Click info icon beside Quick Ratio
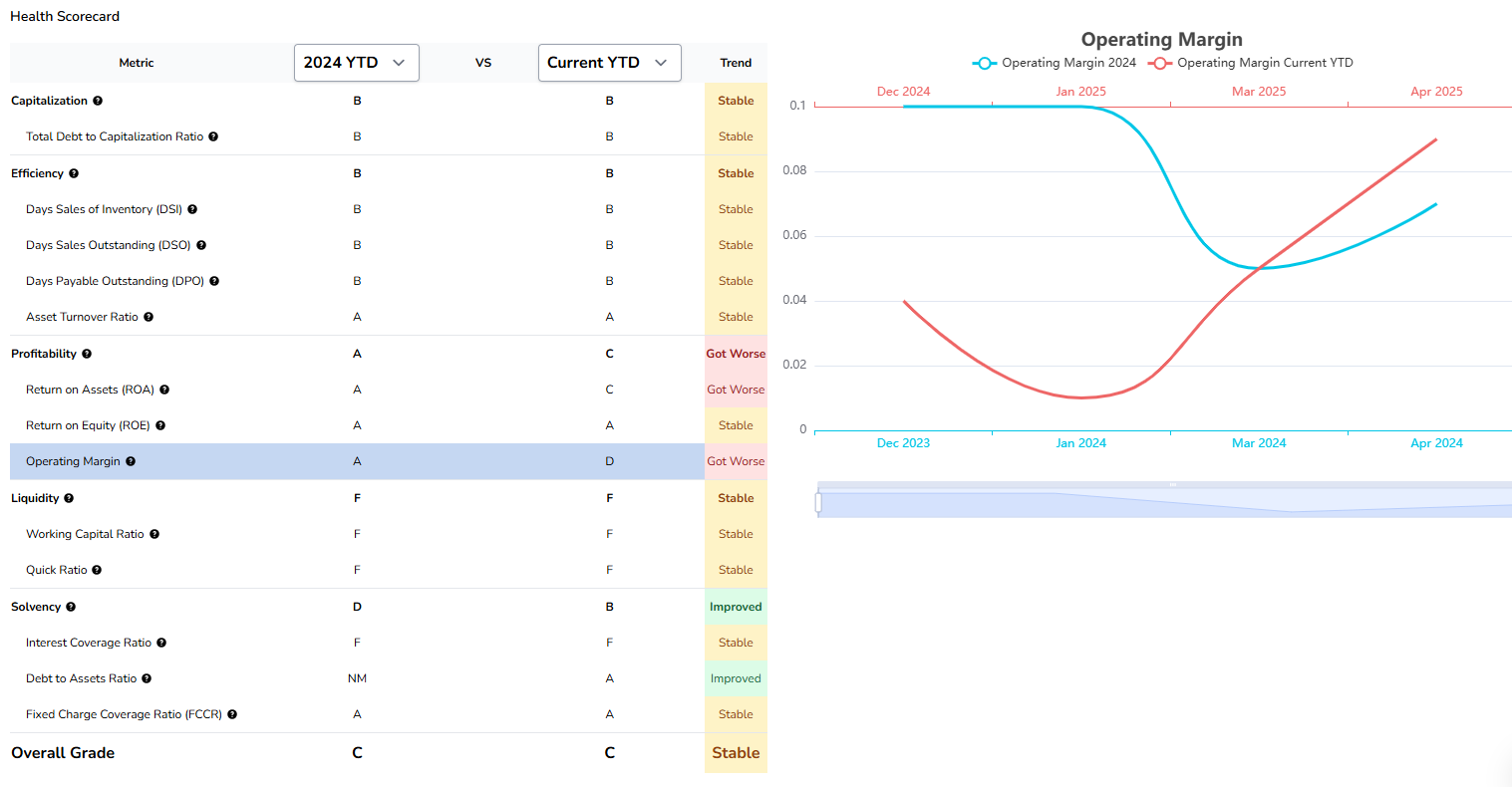The width and height of the screenshot is (1512, 787). point(97,570)
